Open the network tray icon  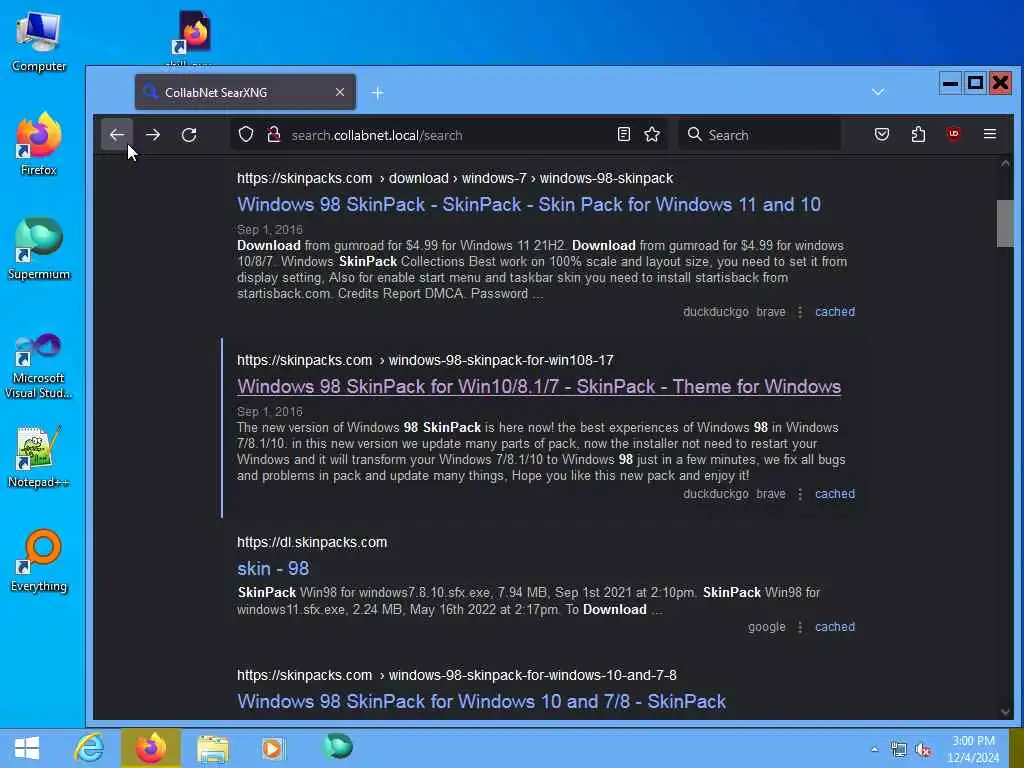[899, 750]
